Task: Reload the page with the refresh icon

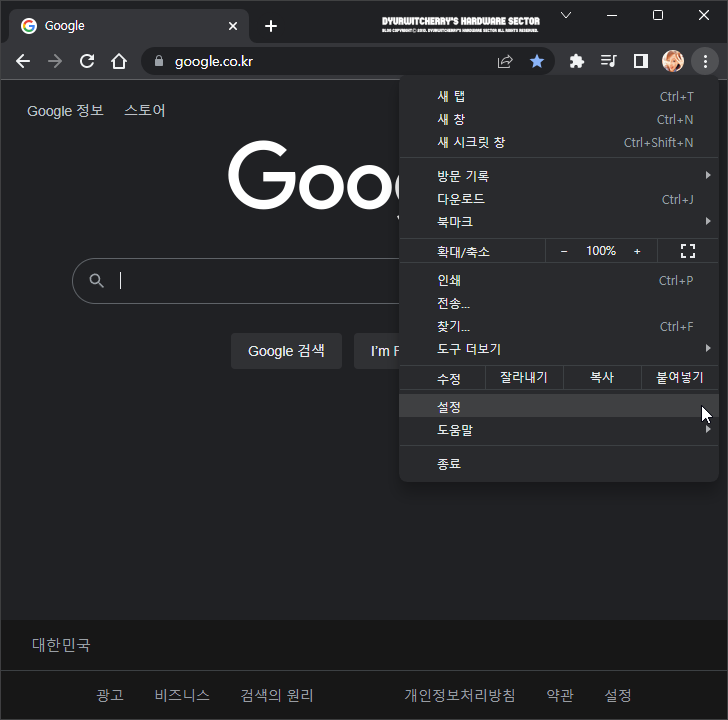Action: pyautogui.click(x=87, y=61)
